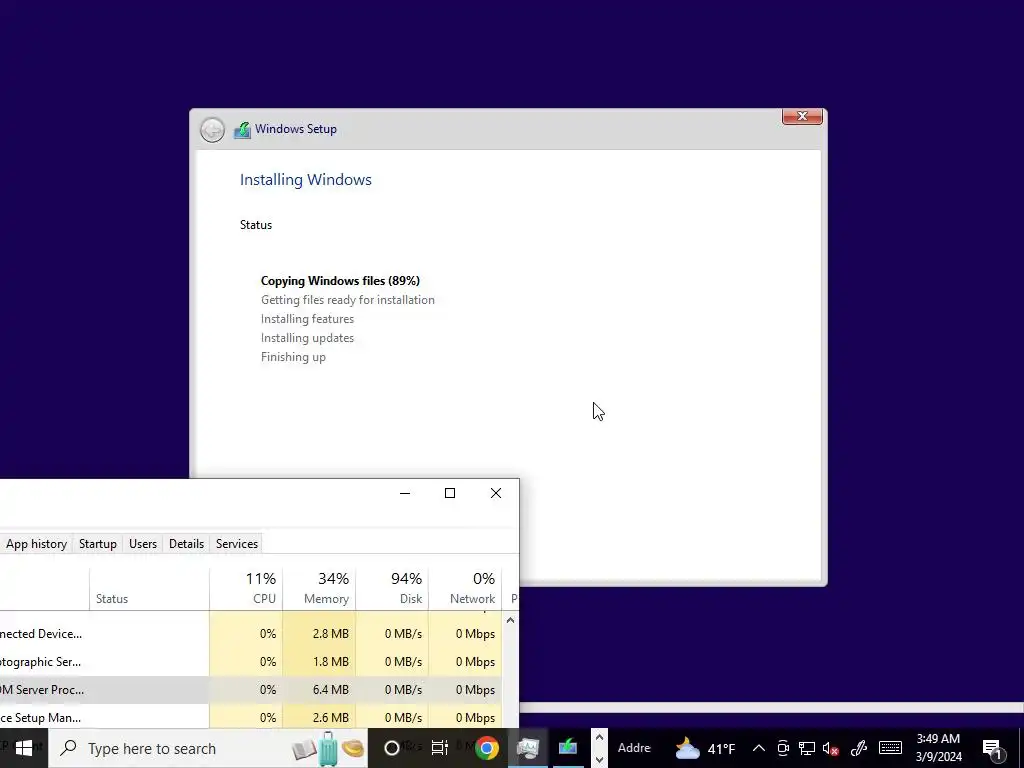Select the 'M Server Proc...' process row
Image resolution: width=1024 pixels, height=768 pixels.
click(251, 690)
